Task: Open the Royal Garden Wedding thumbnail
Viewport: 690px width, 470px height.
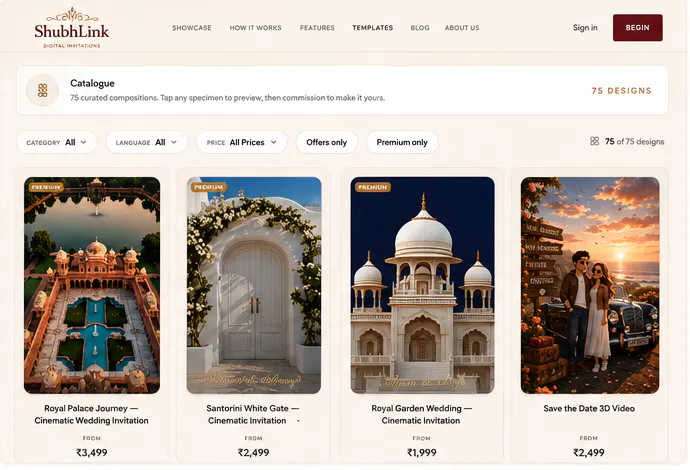Action: point(422,285)
